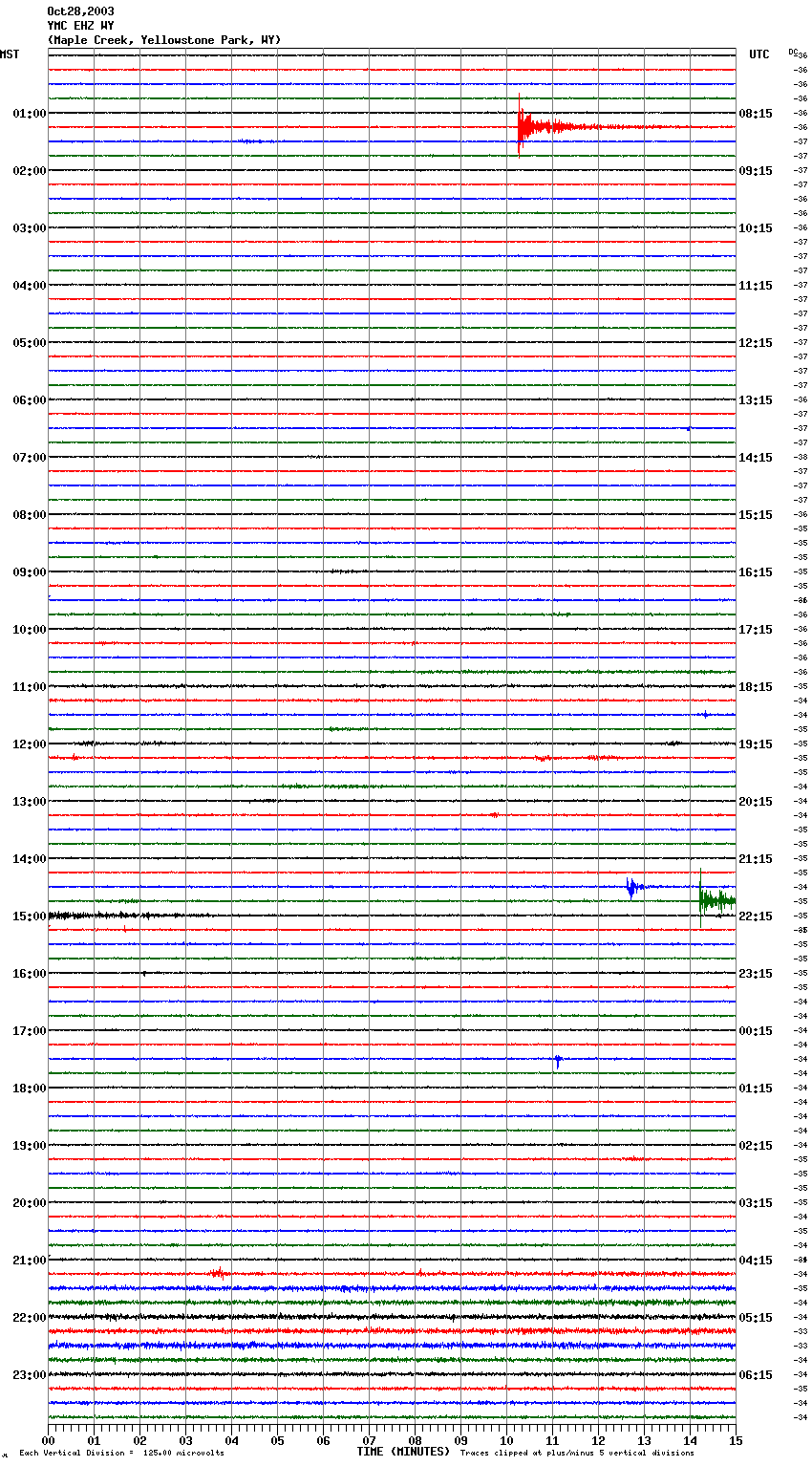812x1466 pixels.
Task: Click bottom minute axis tick 03
Action: pyautogui.click(x=186, y=1440)
